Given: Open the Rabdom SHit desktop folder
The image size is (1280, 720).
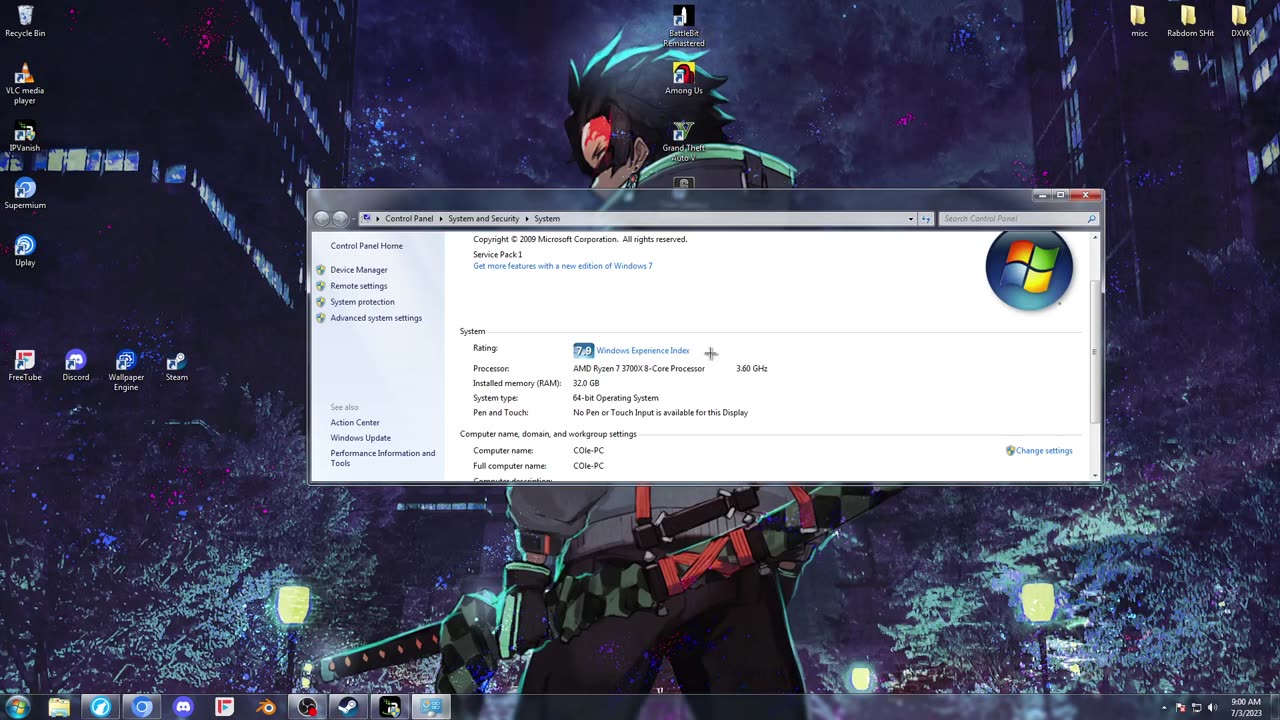Looking at the screenshot, I should 1190,21.
